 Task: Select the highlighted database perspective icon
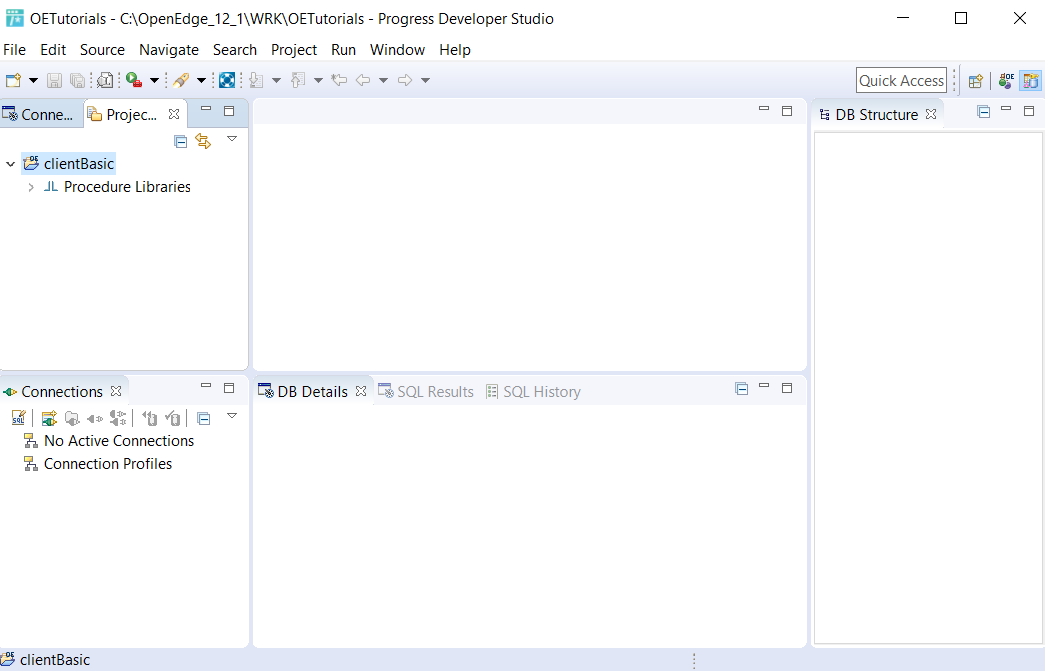(1030, 81)
